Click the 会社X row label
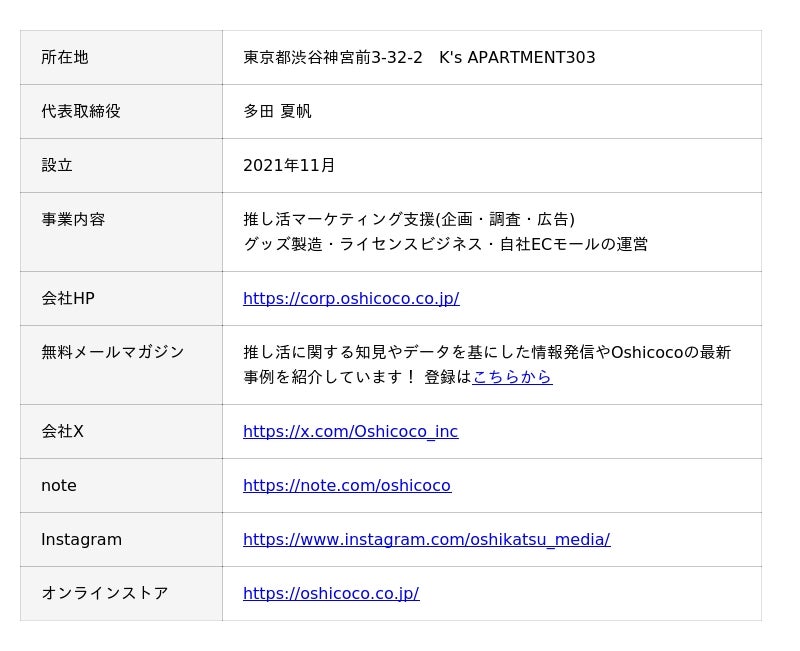Image resolution: width=800 pixels, height=651 pixels. tap(62, 432)
